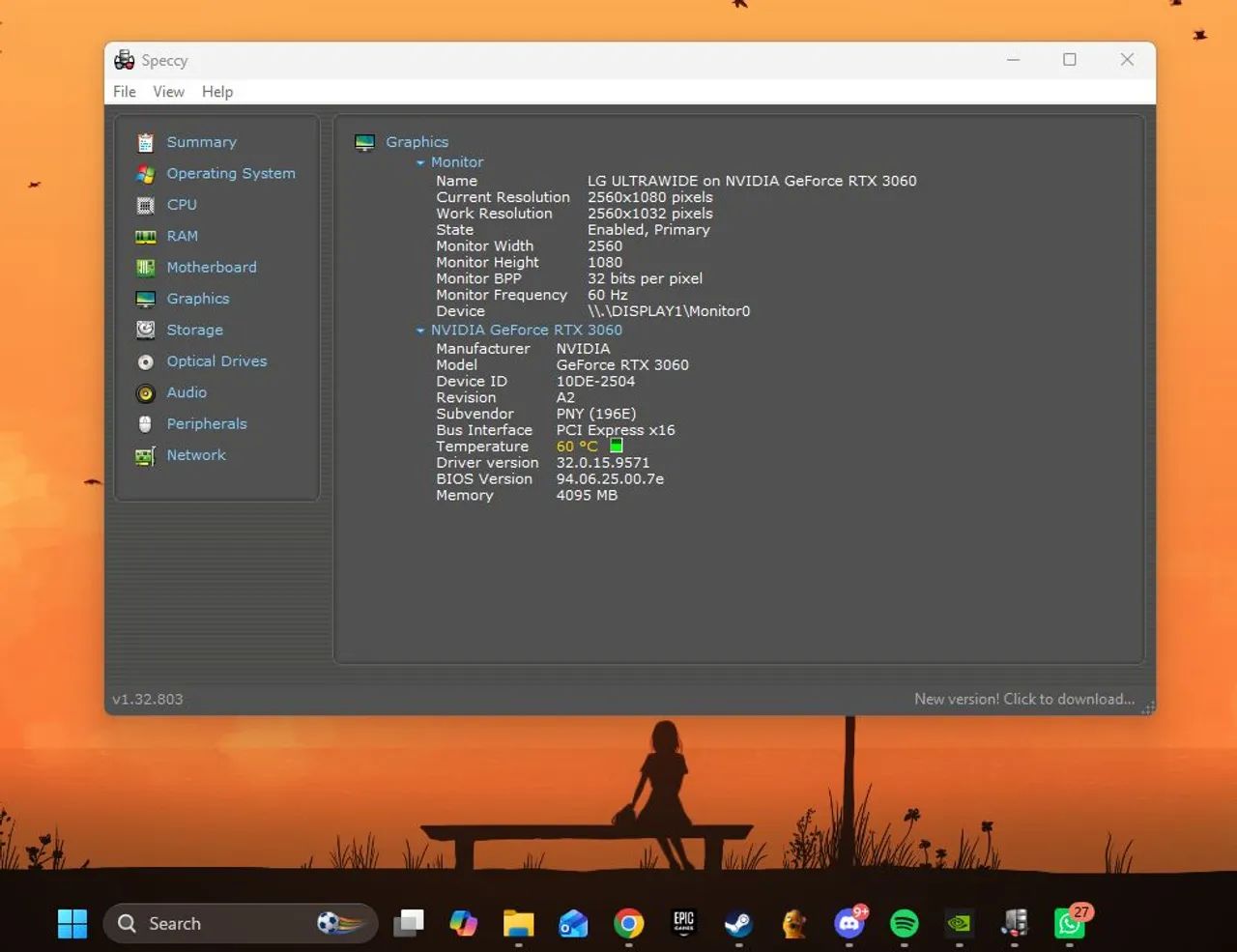The image size is (1237, 952).
Task: Click the '32 bits per pixel' value
Action: [x=645, y=278]
